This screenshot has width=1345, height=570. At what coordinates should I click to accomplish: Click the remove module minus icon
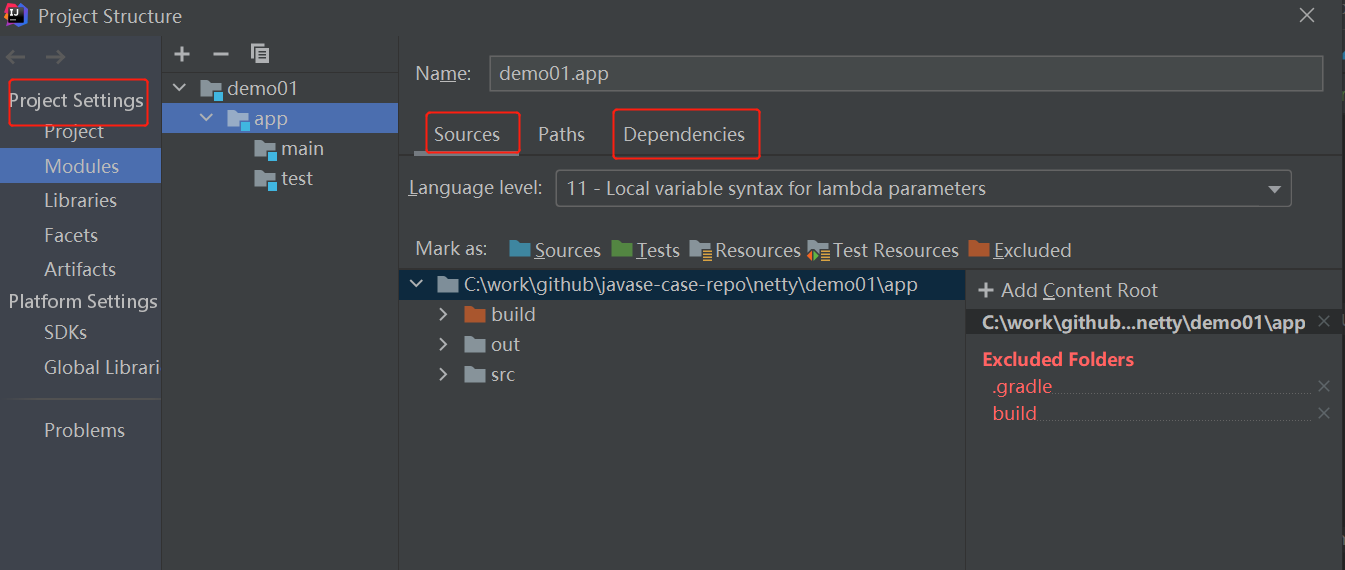tap(221, 54)
